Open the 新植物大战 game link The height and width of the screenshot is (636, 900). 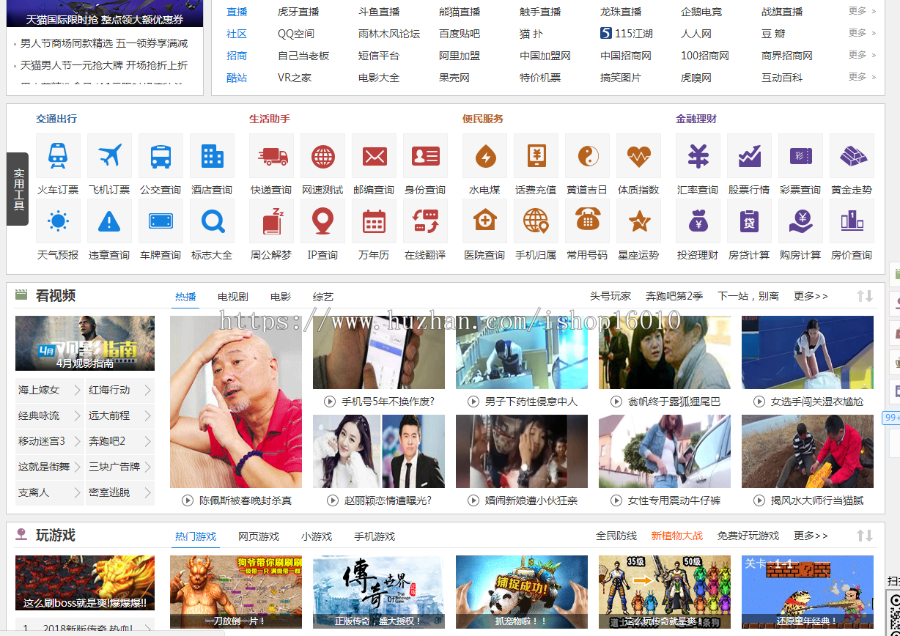point(677,536)
